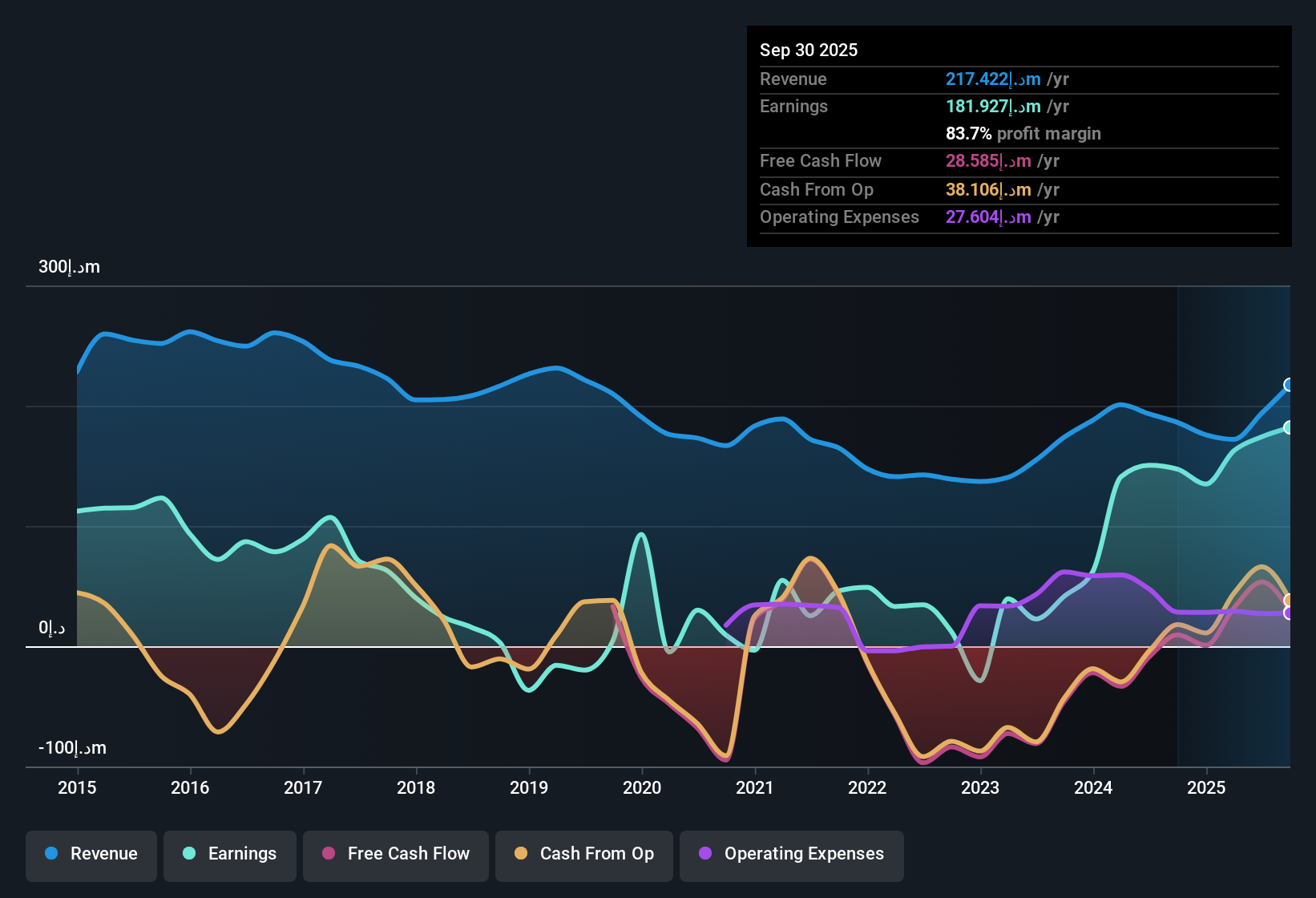Image resolution: width=1316 pixels, height=898 pixels.
Task: Toggle the Operating Expenses series off
Action: (x=792, y=854)
